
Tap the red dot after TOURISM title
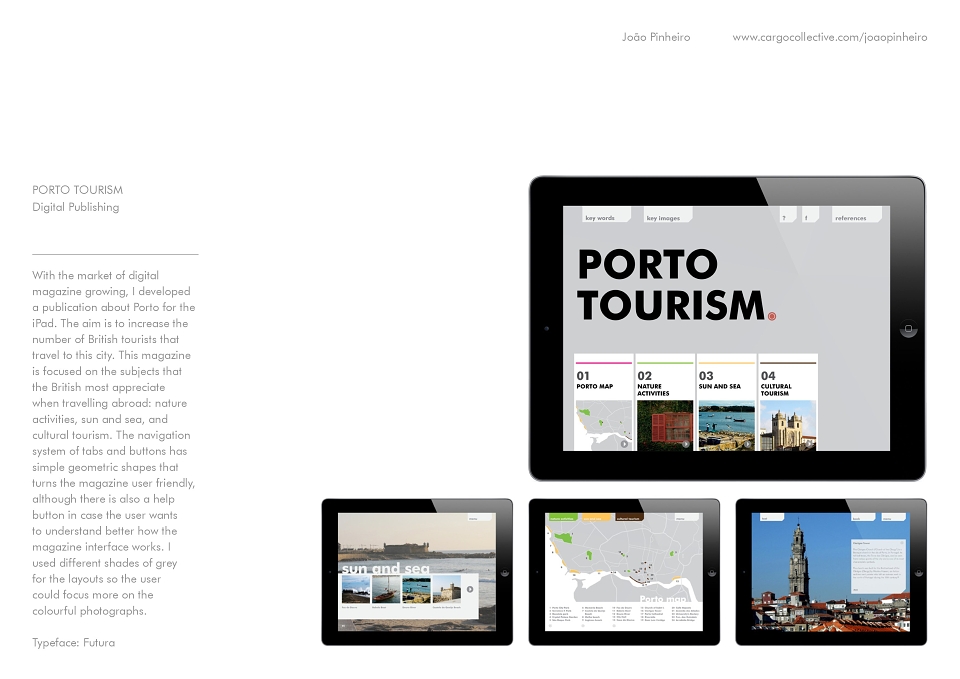click(772, 316)
